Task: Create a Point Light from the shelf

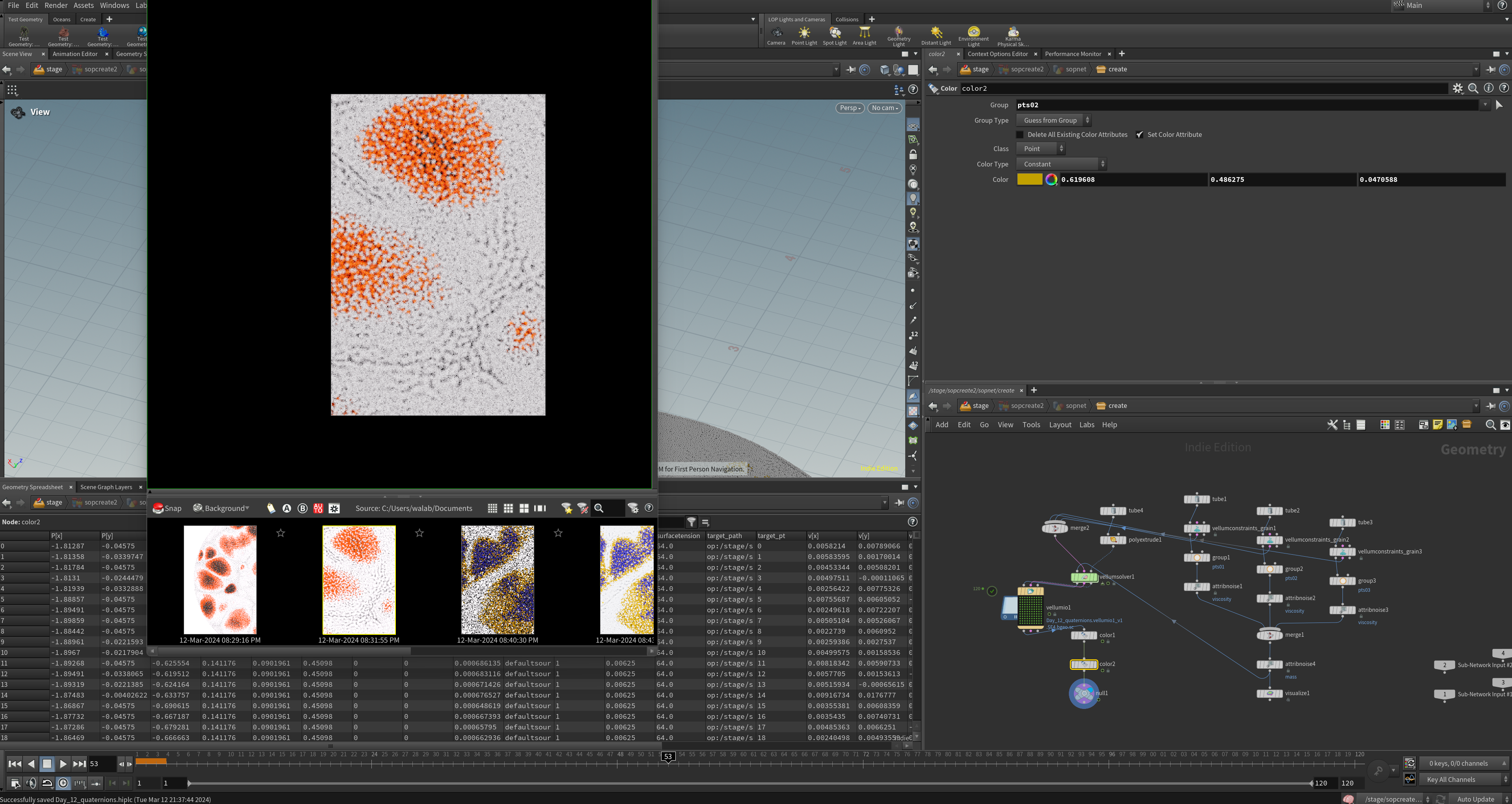Action: coord(804,35)
